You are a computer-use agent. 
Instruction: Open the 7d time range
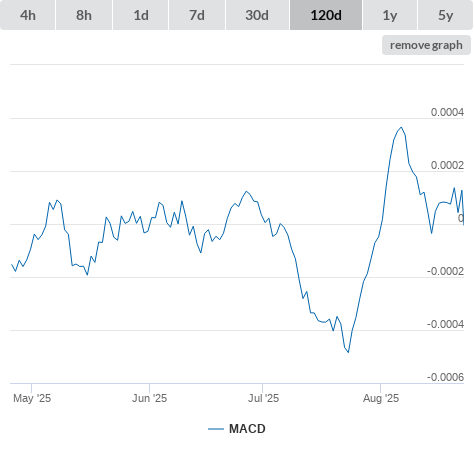click(x=197, y=15)
